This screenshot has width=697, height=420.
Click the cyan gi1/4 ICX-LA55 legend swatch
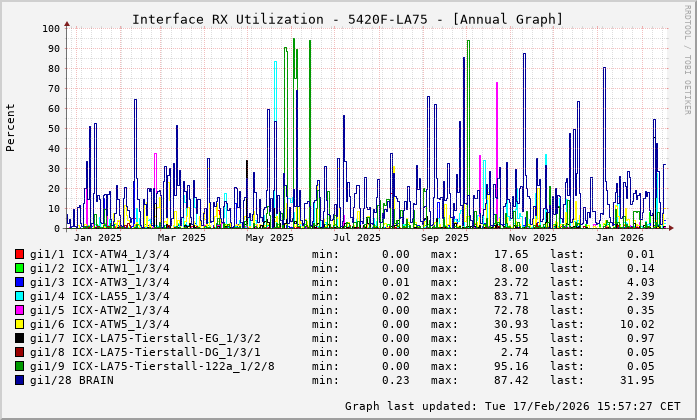(20, 296)
